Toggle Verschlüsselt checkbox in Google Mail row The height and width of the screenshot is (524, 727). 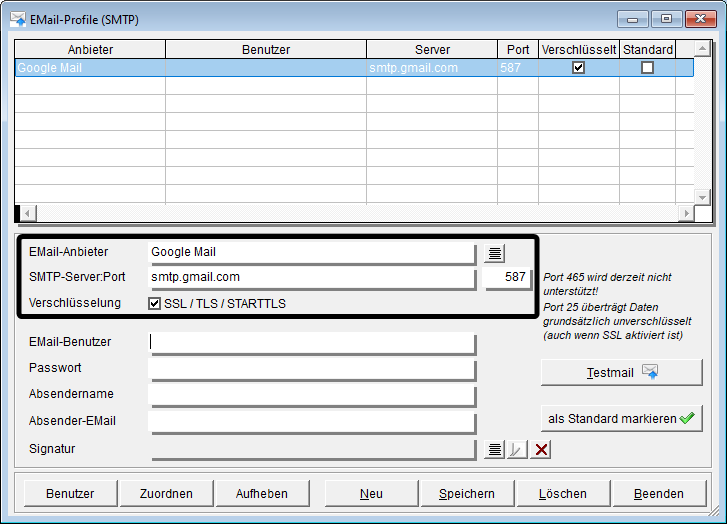pyautogui.click(x=578, y=68)
